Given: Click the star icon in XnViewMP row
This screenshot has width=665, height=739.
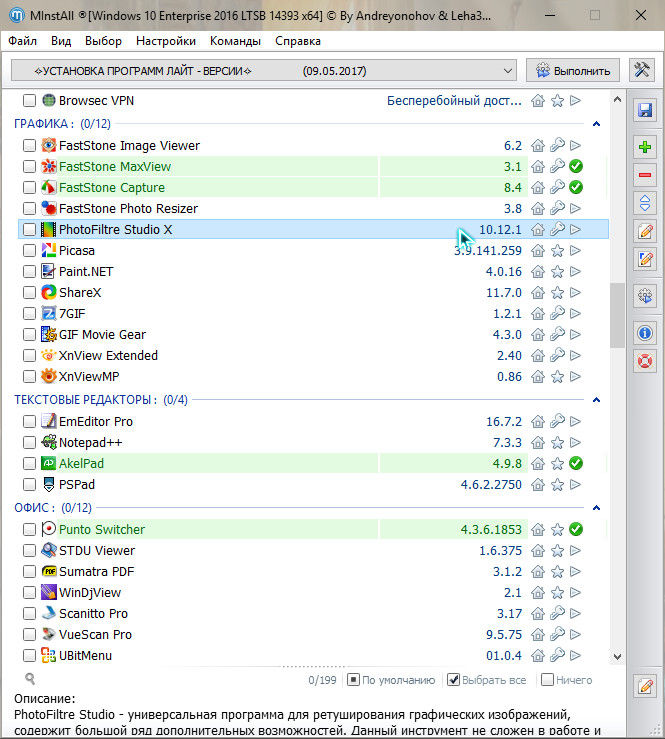Looking at the screenshot, I should coord(558,377).
